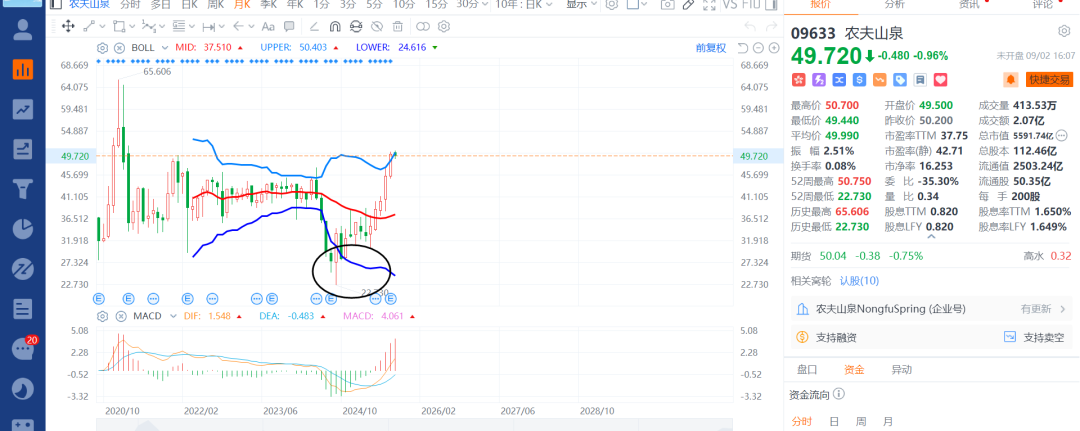Expand the quote details chevron
The height and width of the screenshot is (431, 1080).
pos(932,237)
